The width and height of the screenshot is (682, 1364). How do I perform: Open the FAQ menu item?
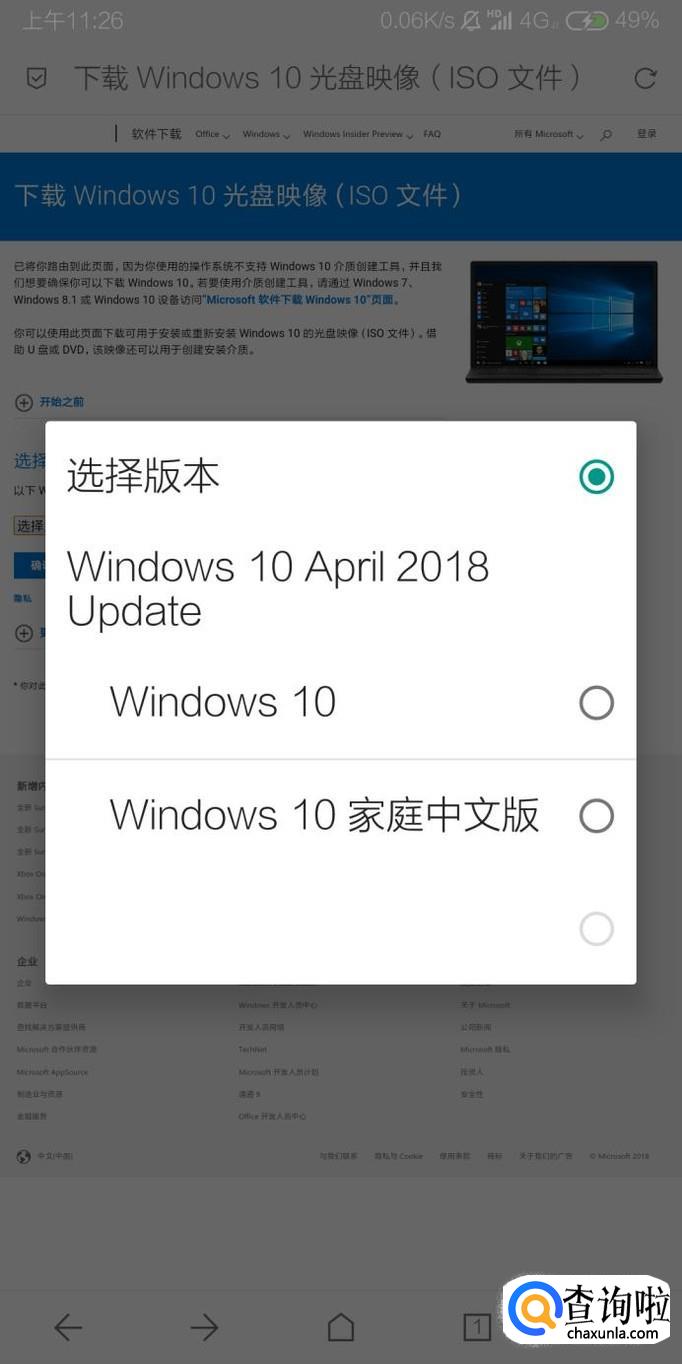(x=432, y=134)
